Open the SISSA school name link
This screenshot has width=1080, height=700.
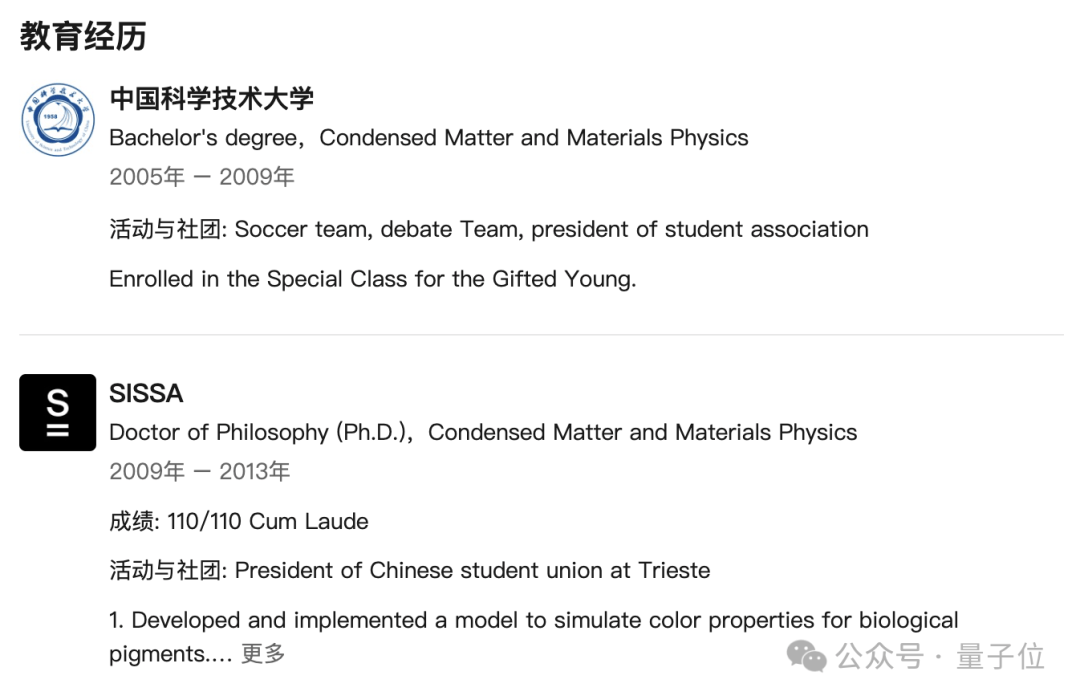click(146, 393)
